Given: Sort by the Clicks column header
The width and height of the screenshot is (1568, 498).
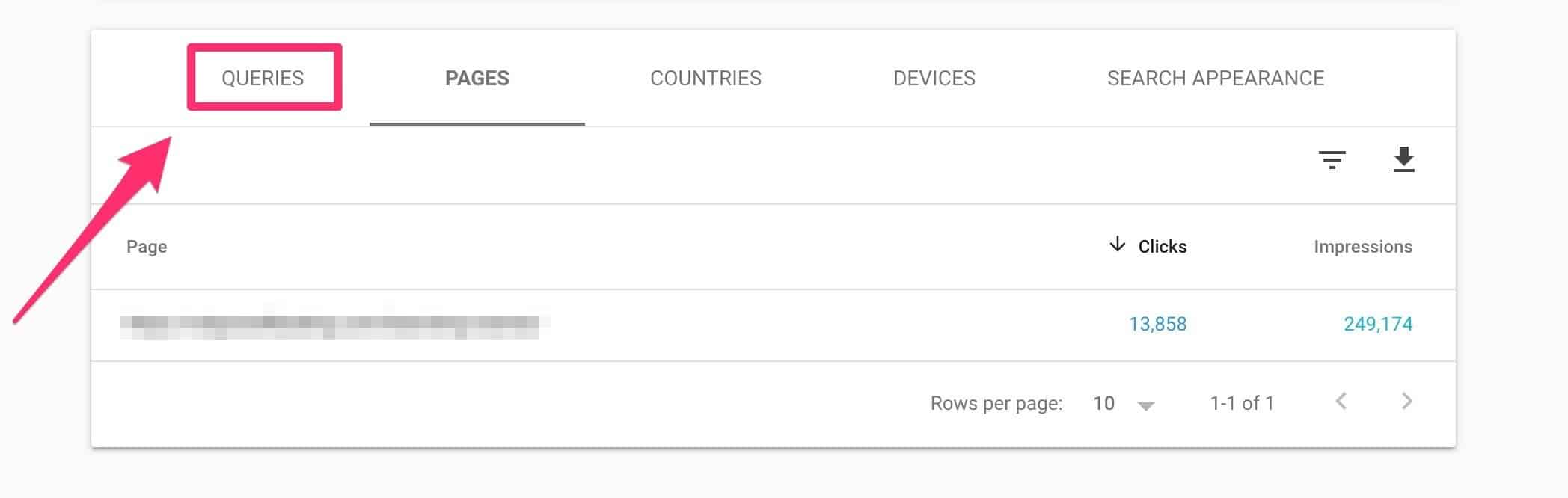Looking at the screenshot, I should click(1162, 245).
